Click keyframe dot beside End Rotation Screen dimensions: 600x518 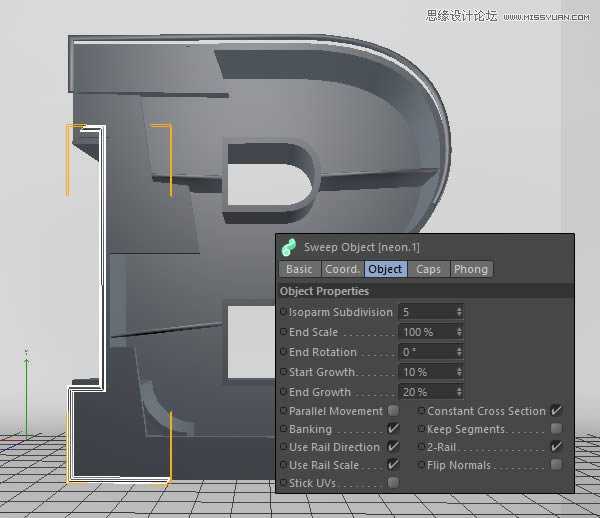284,352
